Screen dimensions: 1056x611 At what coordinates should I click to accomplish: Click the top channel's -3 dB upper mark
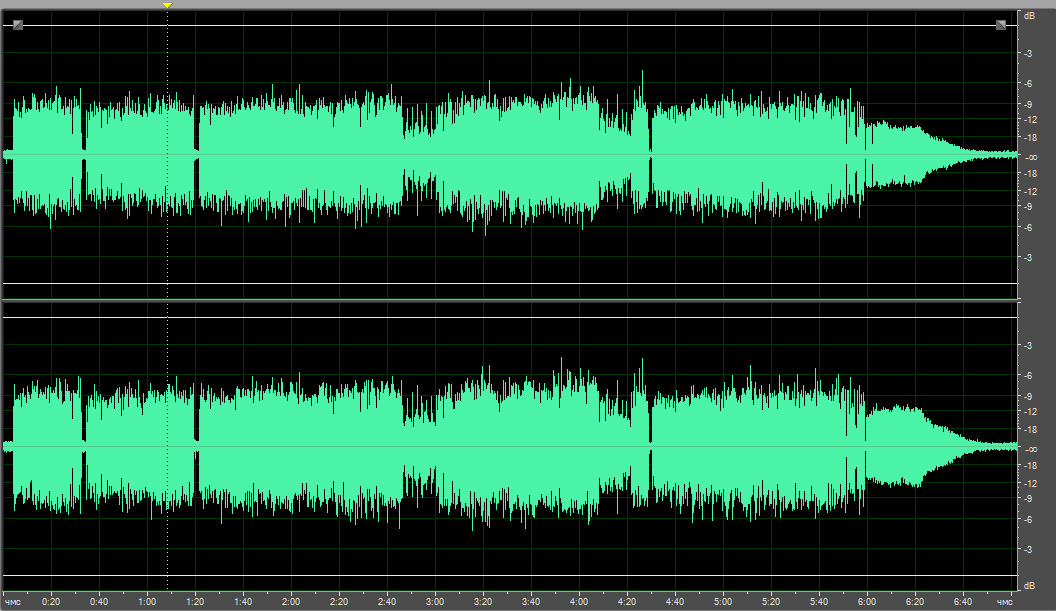(x=1028, y=53)
